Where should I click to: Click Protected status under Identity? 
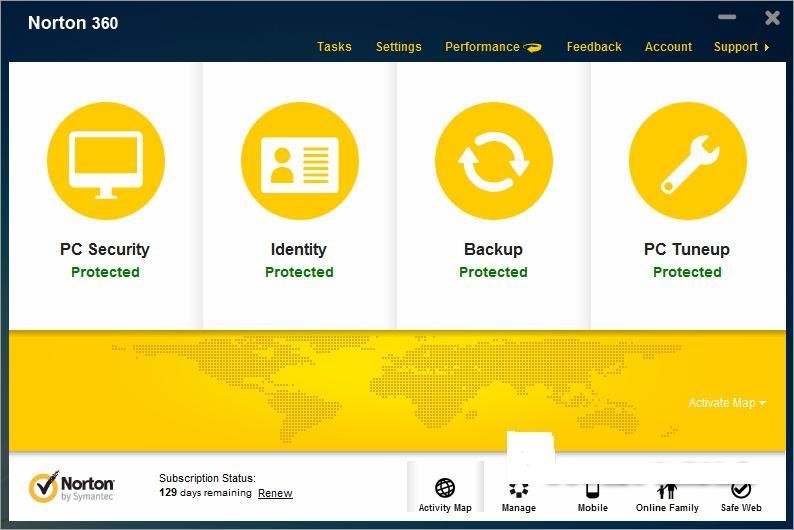click(299, 272)
